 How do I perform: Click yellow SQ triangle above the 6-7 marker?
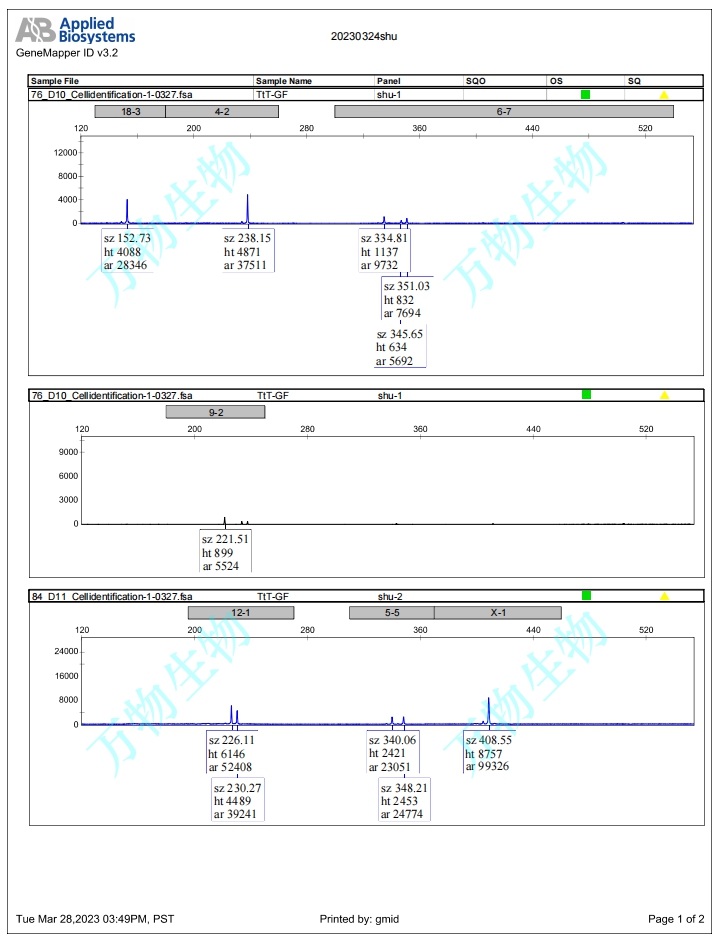coord(664,95)
